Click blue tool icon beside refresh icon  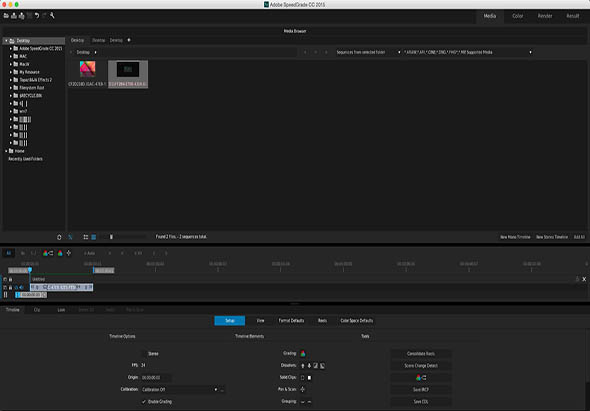(70, 237)
